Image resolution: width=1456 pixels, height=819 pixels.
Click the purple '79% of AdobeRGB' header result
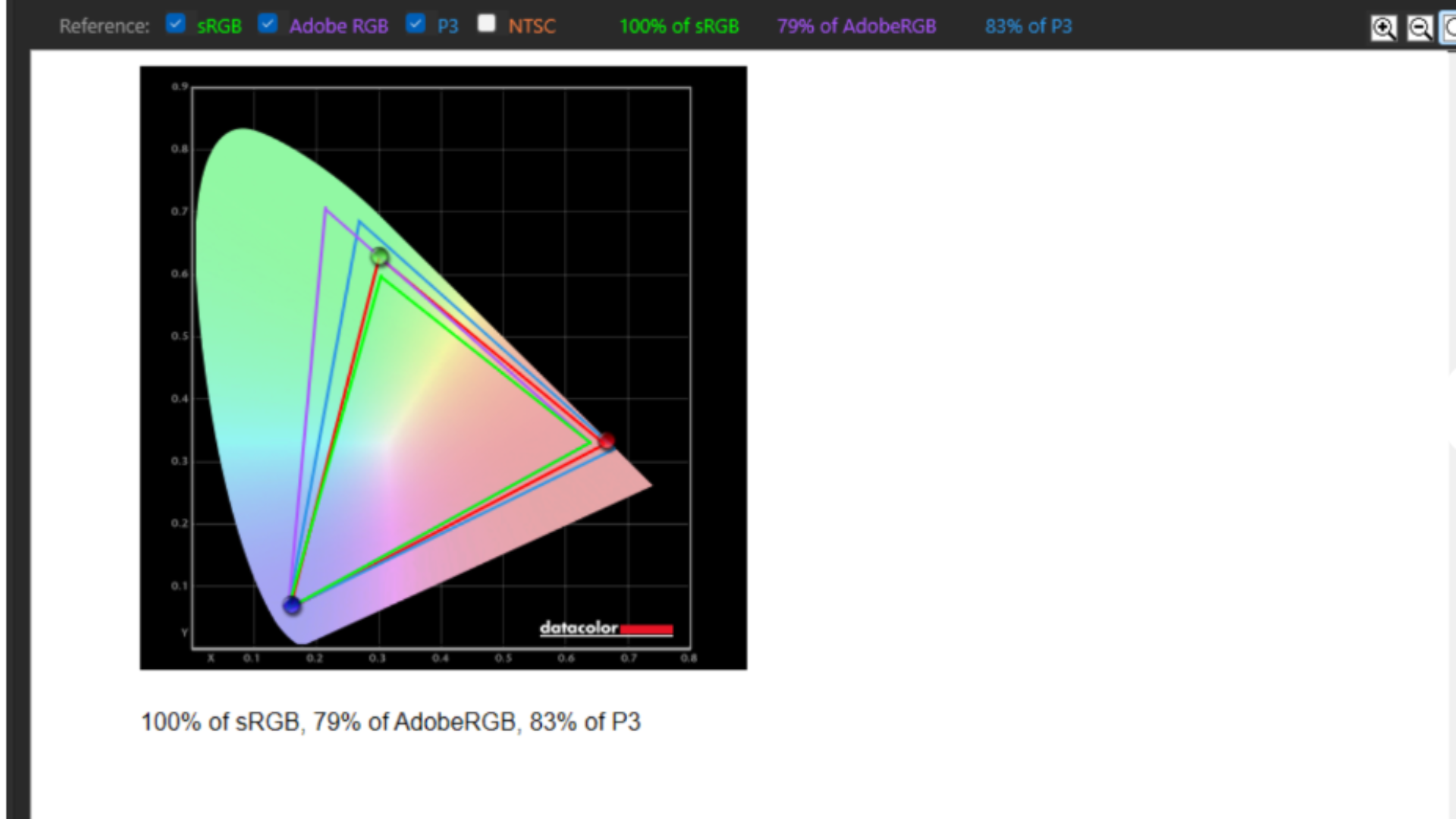[856, 27]
